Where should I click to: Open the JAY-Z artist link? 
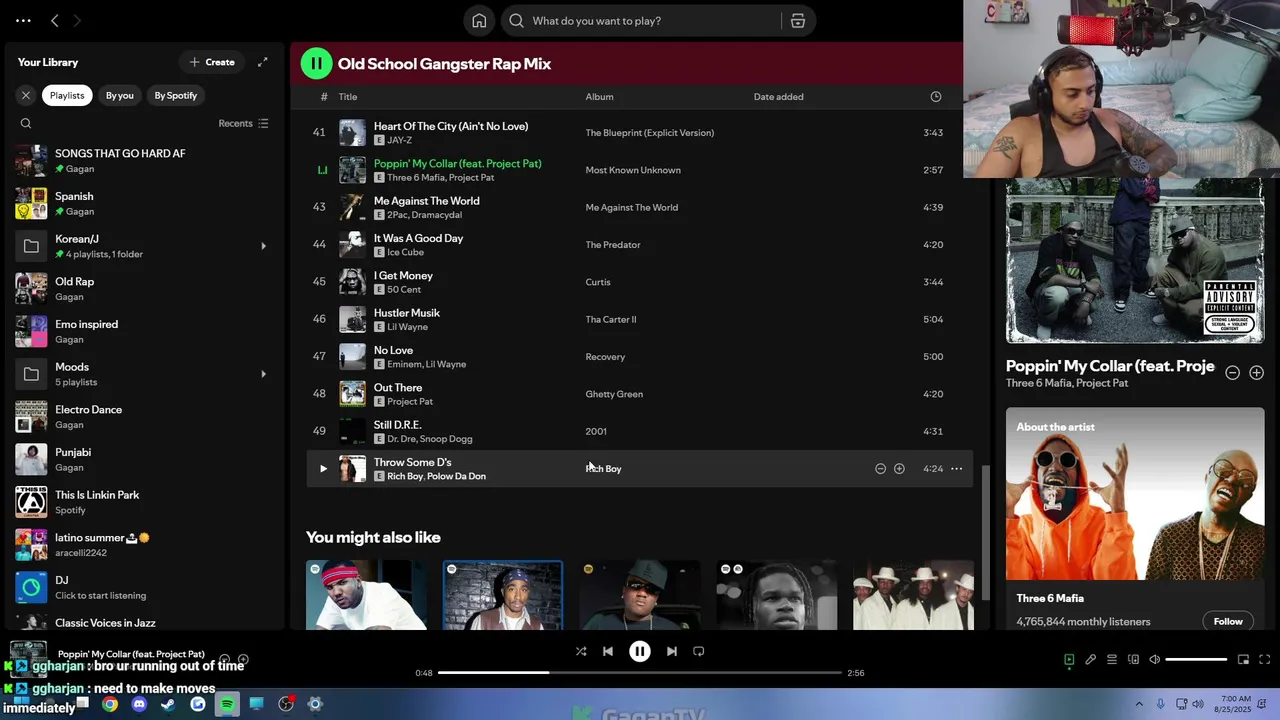click(x=399, y=141)
